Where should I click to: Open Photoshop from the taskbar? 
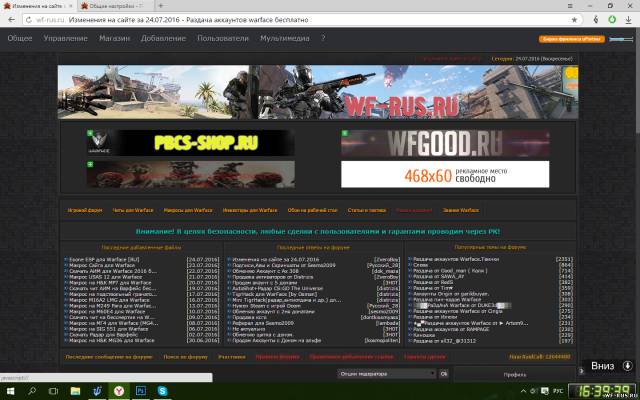coord(140,391)
